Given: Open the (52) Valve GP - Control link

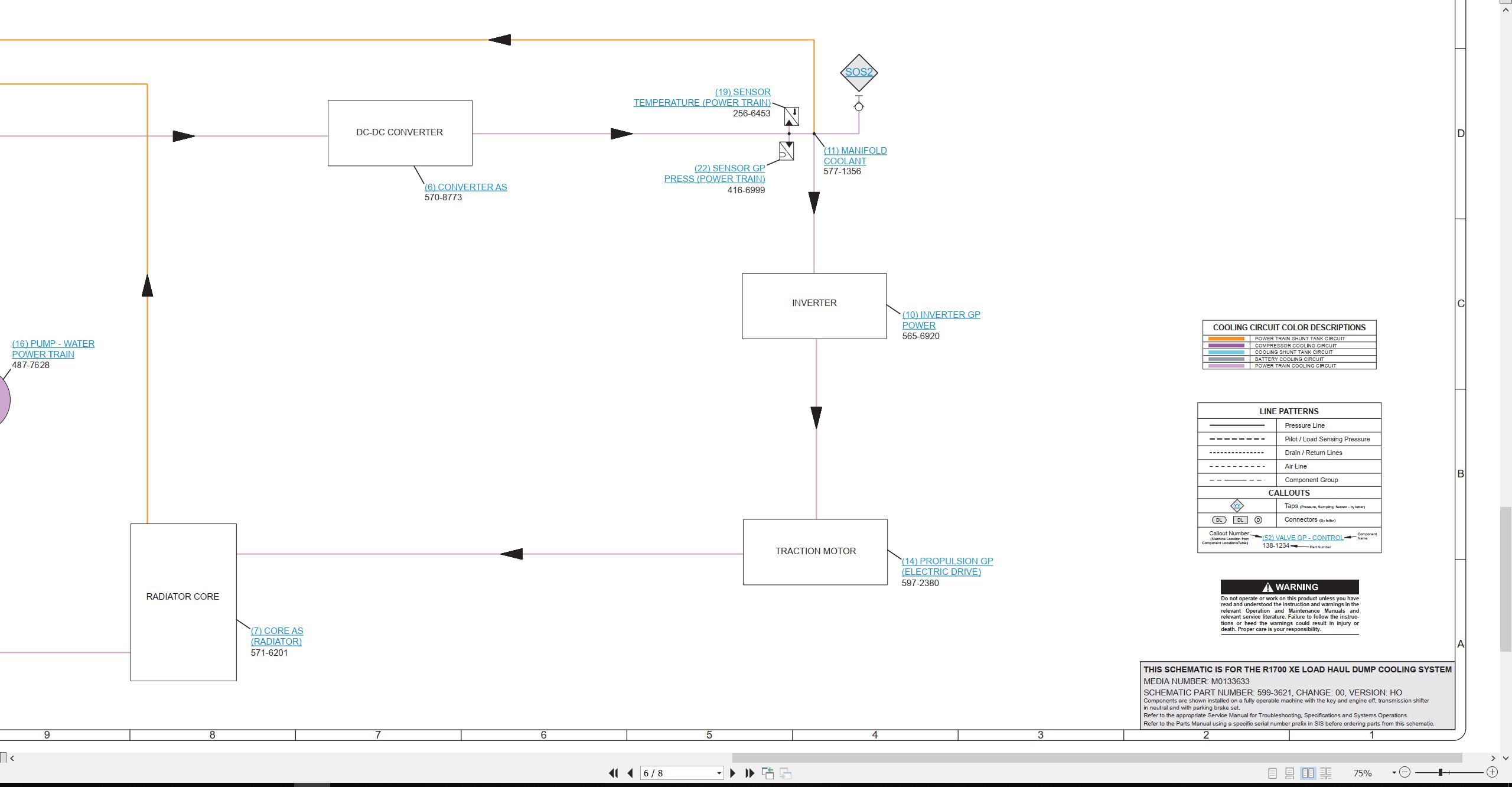Looking at the screenshot, I should (1303, 538).
